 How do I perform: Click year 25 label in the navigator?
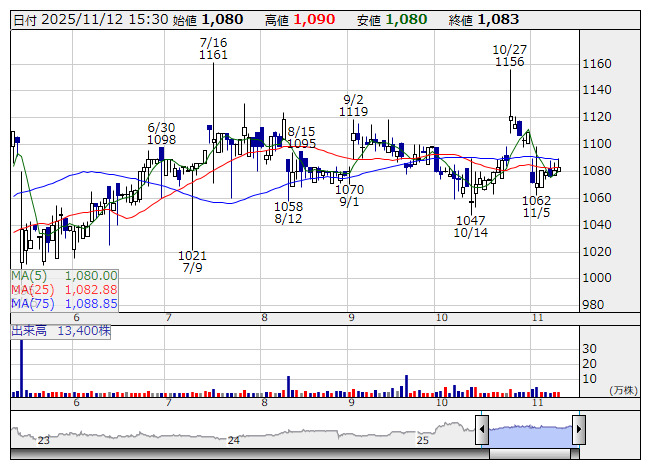point(423,440)
